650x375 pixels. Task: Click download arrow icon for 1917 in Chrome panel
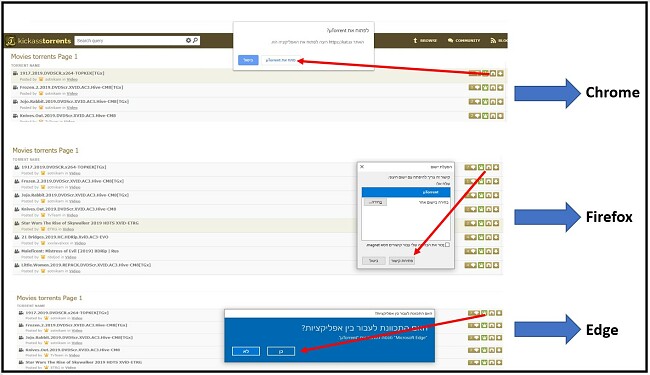pos(500,73)
